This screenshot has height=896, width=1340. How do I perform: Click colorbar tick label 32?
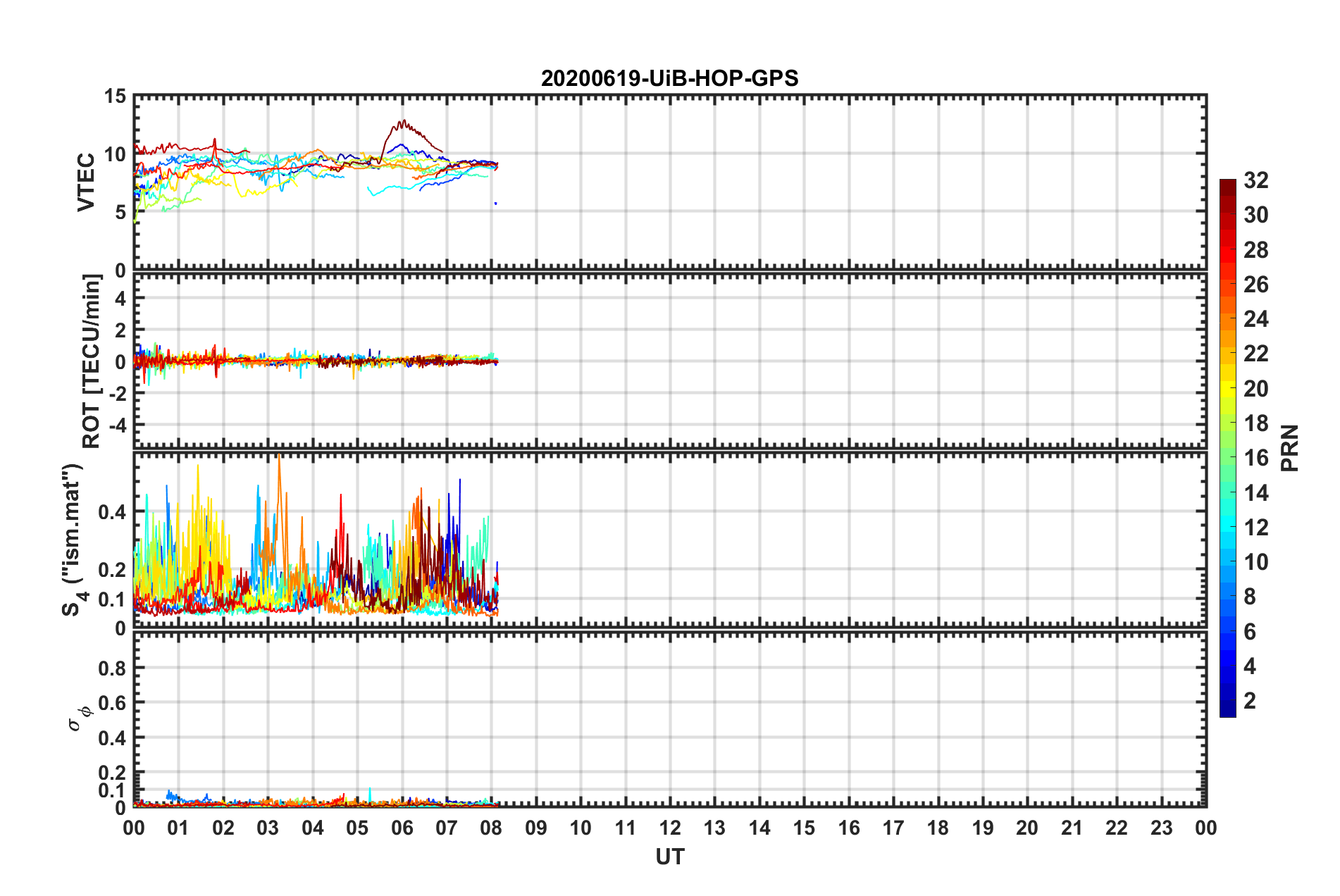pyautogui.click(x=1256, y=180)
